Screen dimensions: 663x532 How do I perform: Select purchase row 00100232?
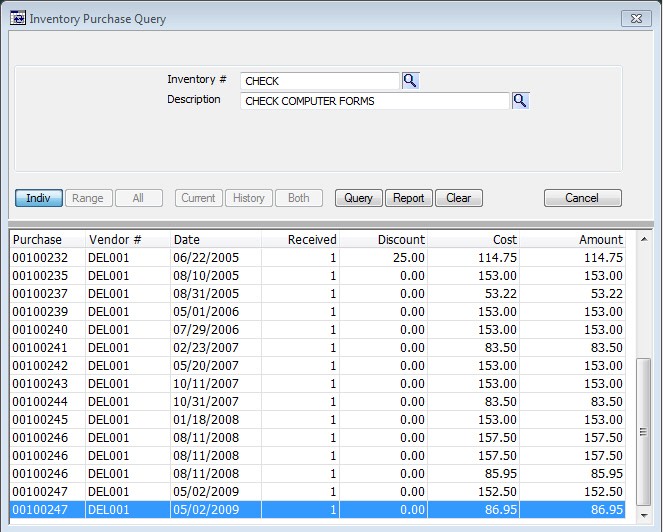pos(317,258)
